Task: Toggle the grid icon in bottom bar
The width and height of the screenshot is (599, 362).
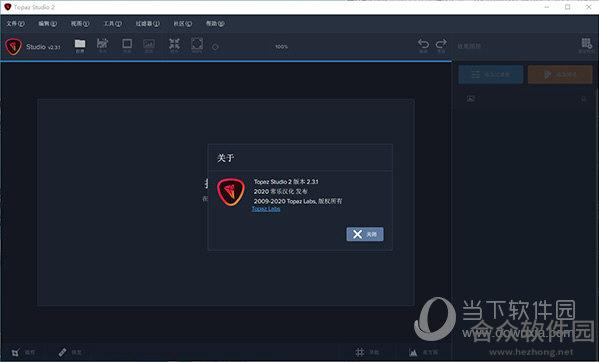Action: (x=360, y=352)
